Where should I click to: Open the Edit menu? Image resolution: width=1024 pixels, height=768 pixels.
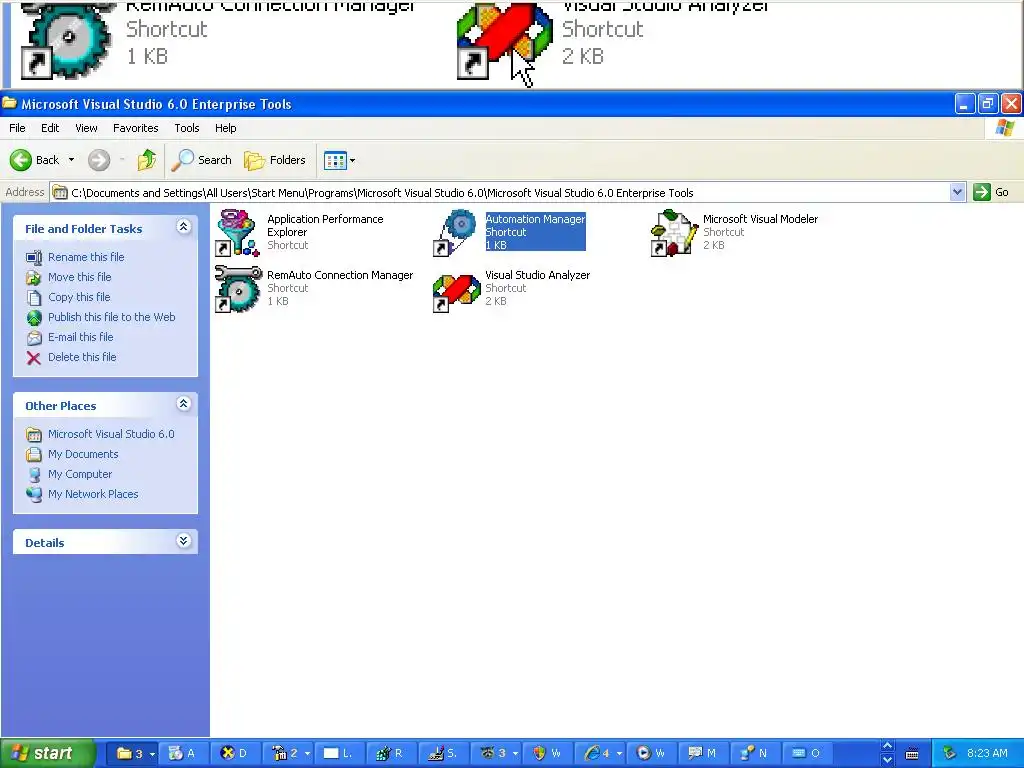[50, 128]
